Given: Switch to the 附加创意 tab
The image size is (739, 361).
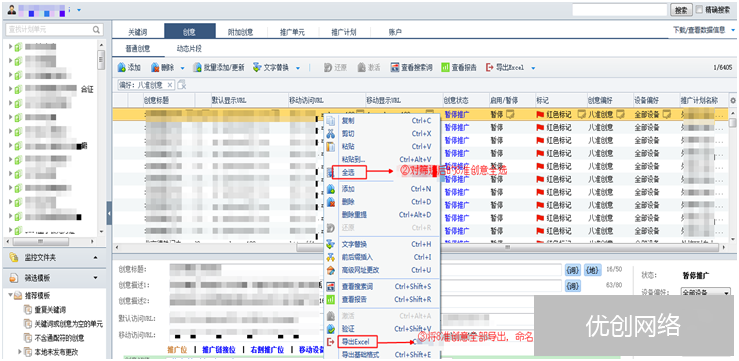Looking at the screenshot, I should click(x=240, y=33).
